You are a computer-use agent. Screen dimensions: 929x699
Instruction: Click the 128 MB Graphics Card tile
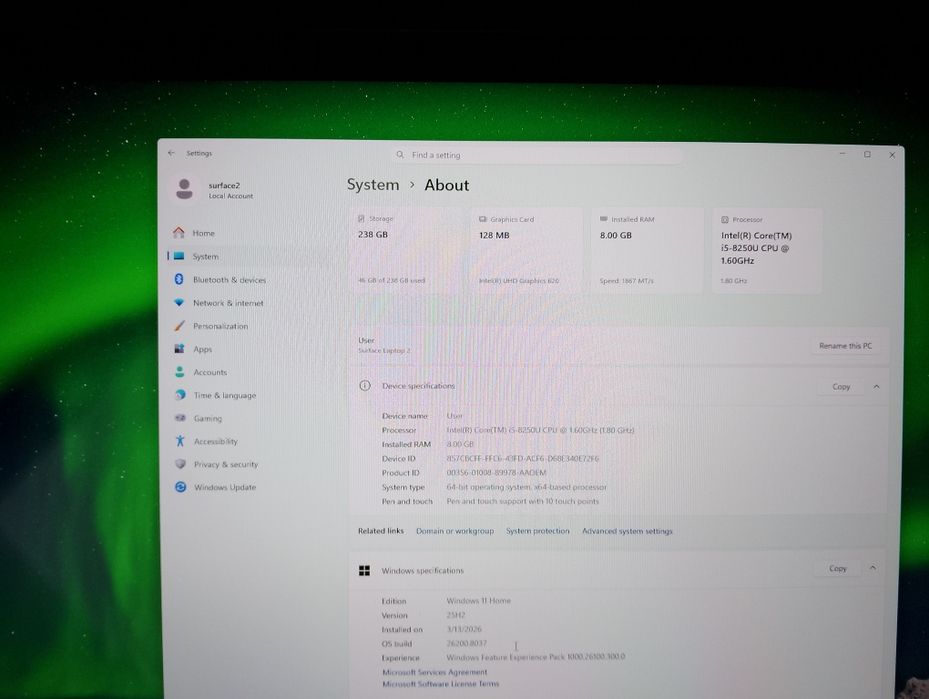tap(527, 250)
